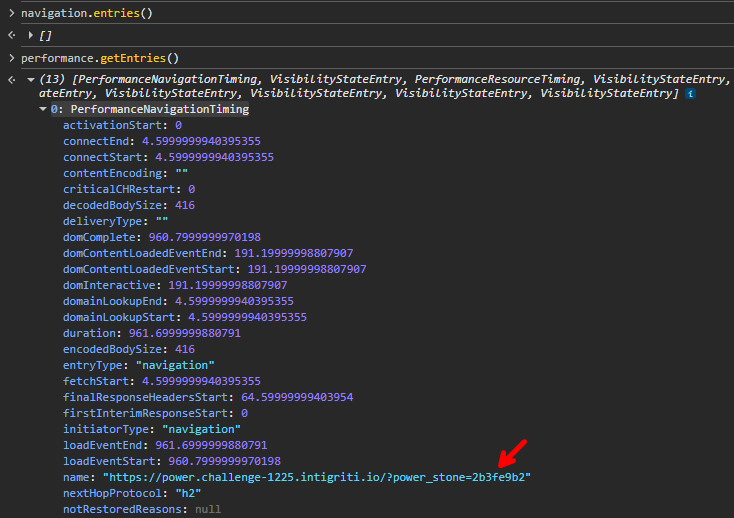734x518 pixels.
Task: Select the initiatorType "navigation" row
Action: pyautogui.click(x=152, y=429)
